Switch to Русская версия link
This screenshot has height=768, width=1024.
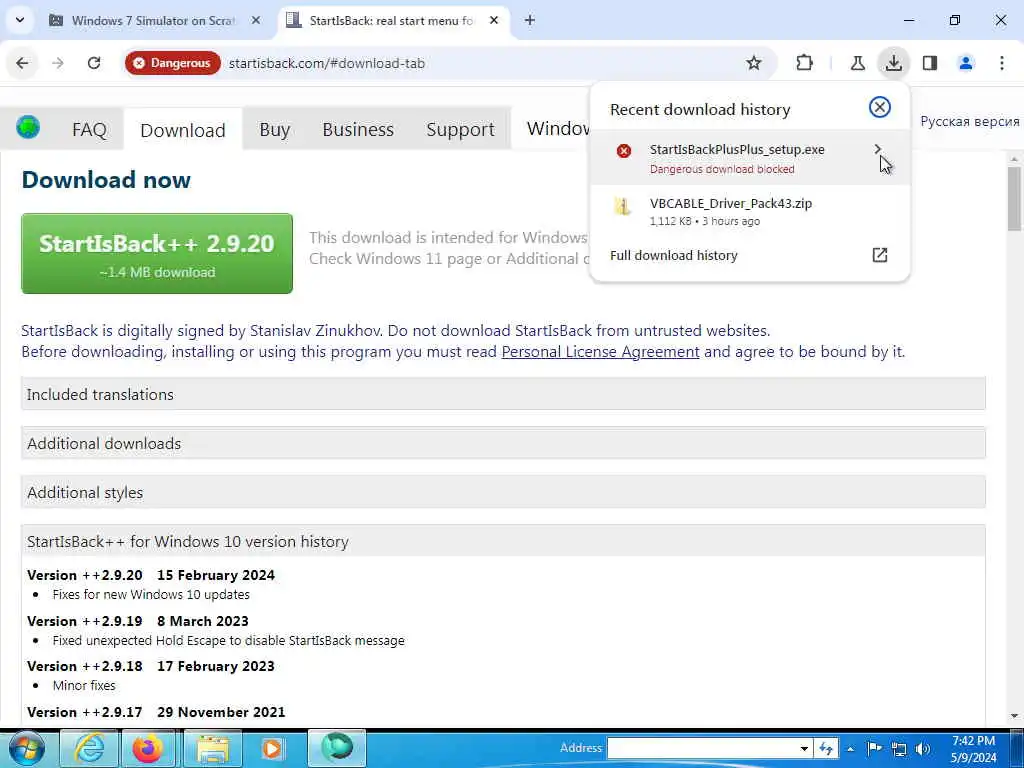970,121
